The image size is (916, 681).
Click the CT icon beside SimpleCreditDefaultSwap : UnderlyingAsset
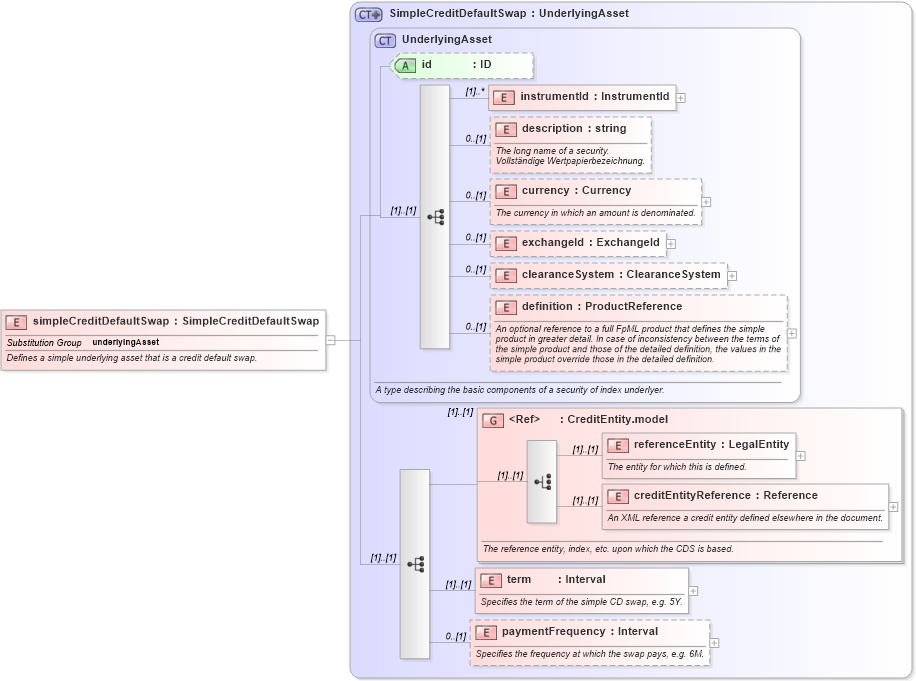pyautogui.click(x=369, y=15)
